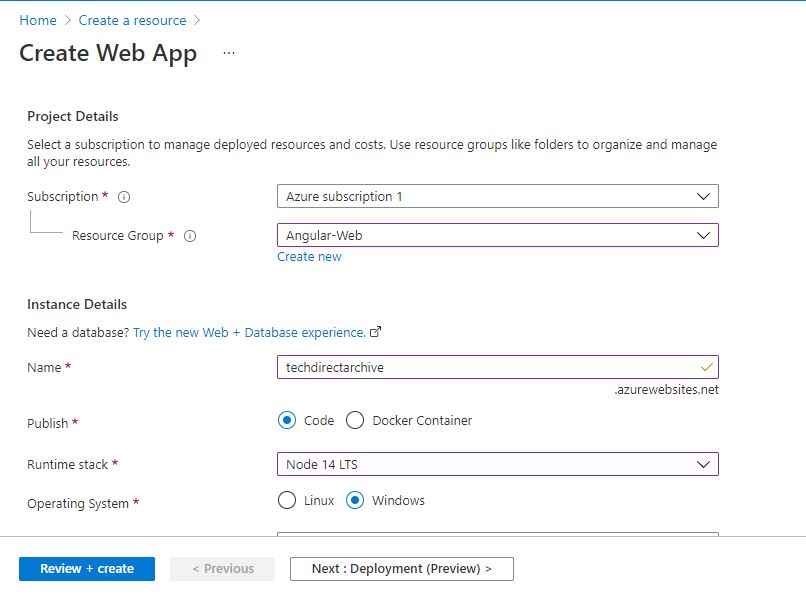Open Try the new Web + Database experience link
The image size is (806, 595).
pos(249,332)
